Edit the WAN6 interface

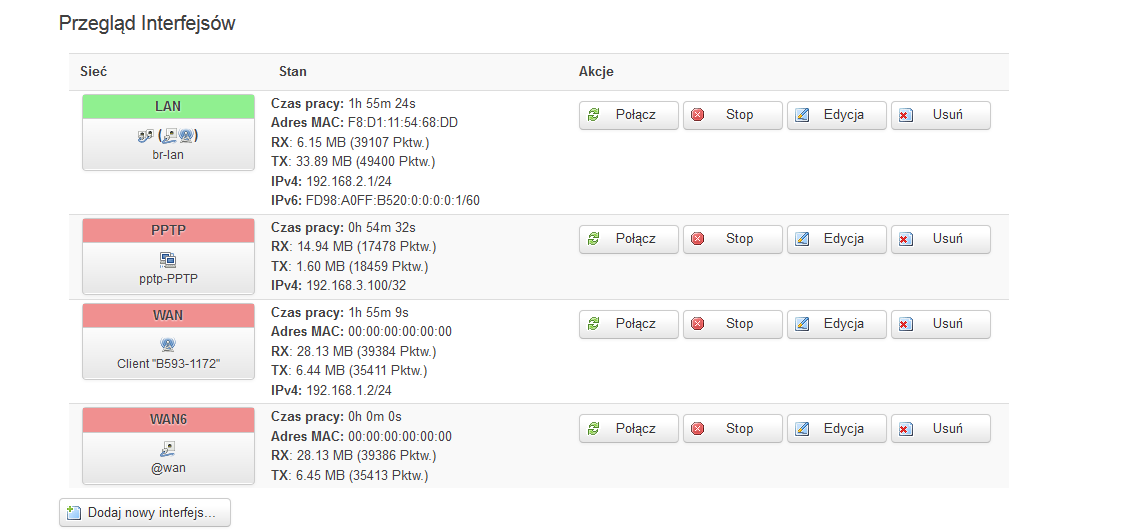[x=837, y=429]
